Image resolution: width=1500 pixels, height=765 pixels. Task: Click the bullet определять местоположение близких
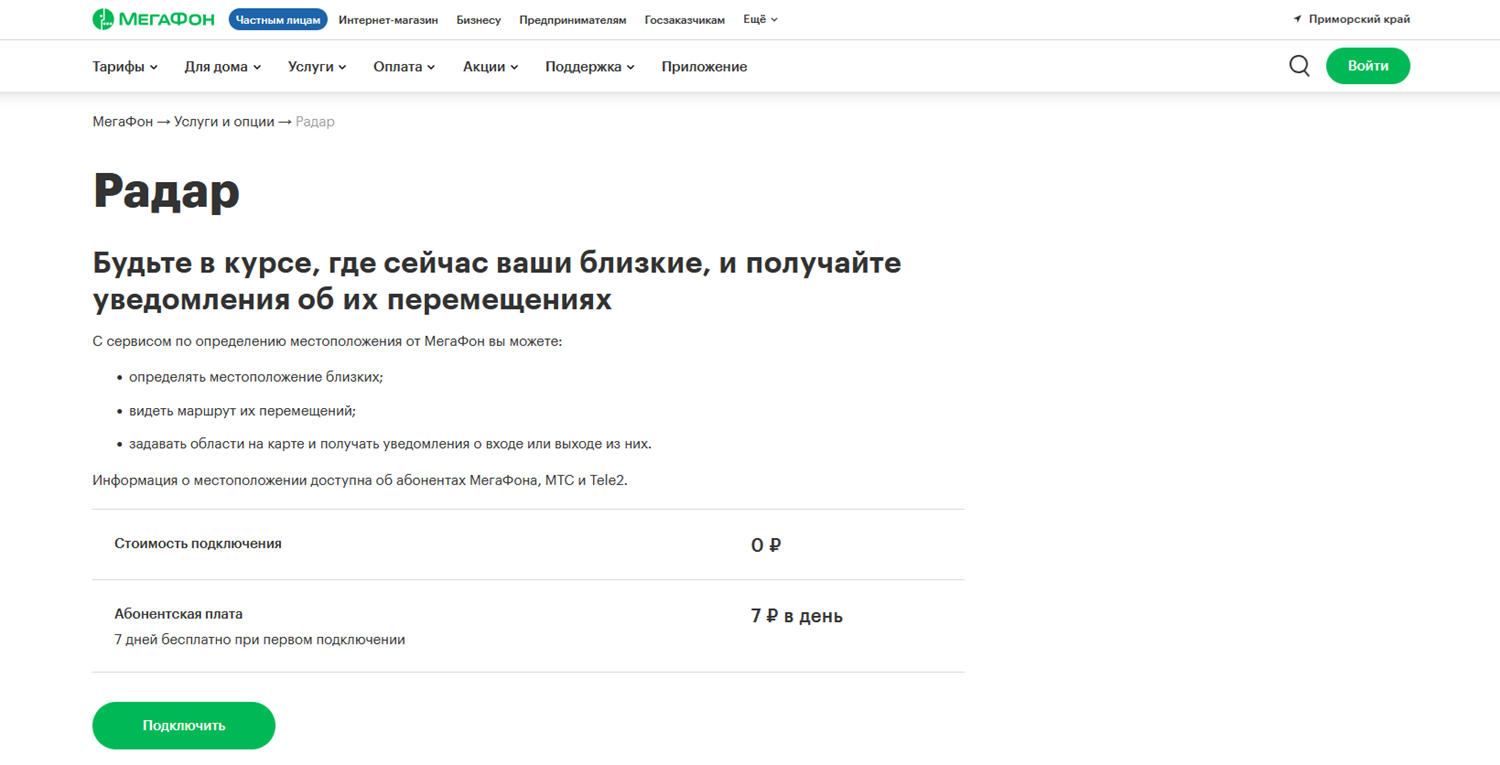[x=256, y=377]
